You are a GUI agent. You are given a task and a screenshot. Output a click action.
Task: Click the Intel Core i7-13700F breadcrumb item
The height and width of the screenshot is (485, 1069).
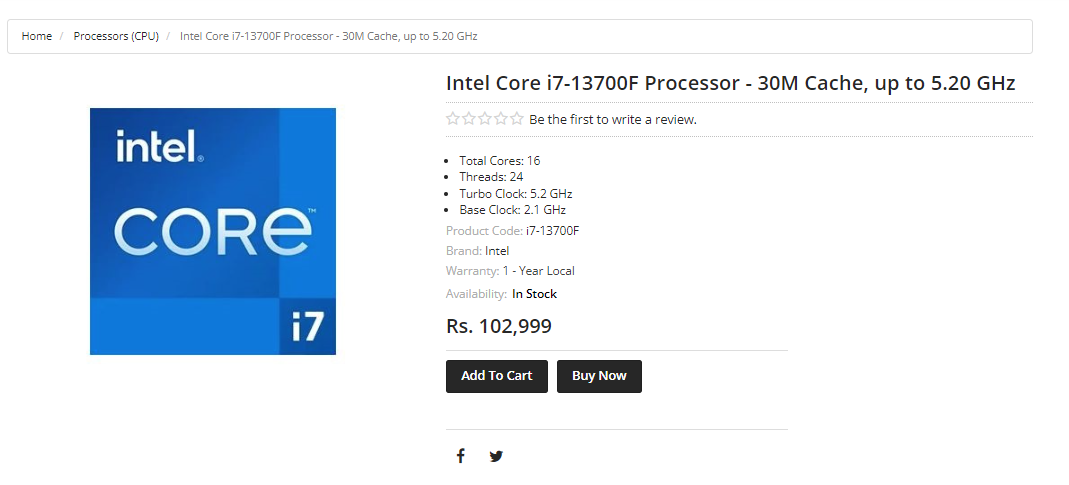pyautogui.click(x=328, y=36)
